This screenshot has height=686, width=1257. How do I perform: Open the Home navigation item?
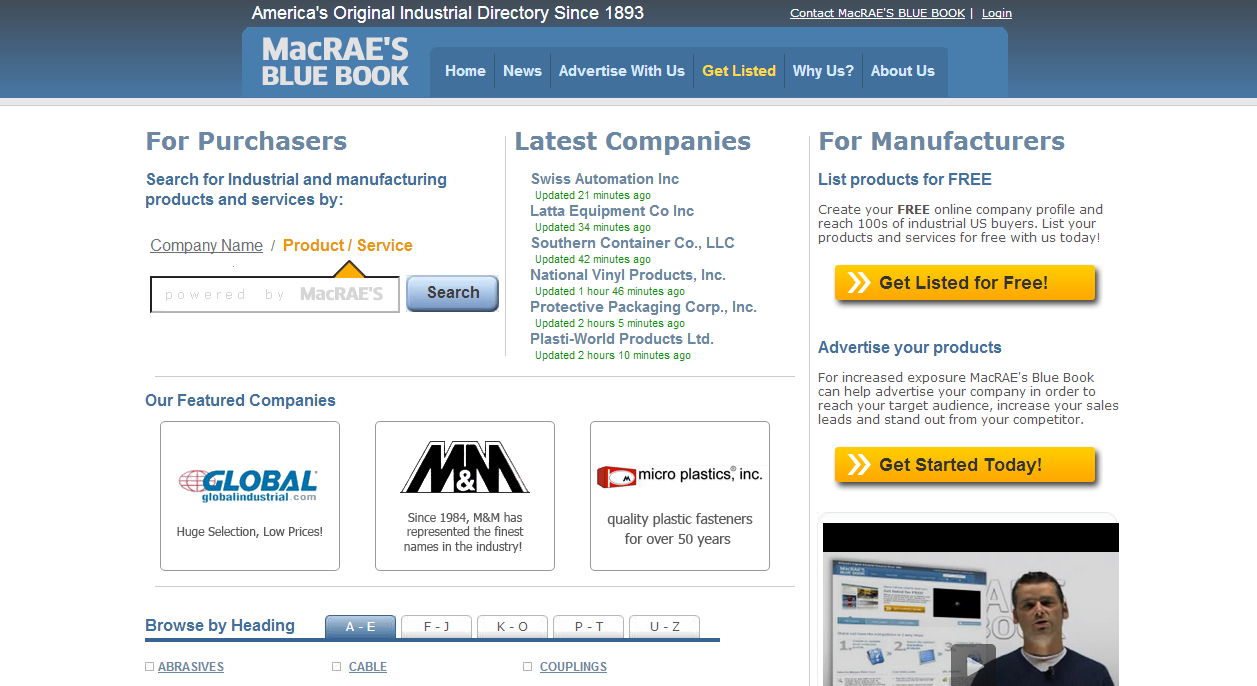(x=465, y=71)
